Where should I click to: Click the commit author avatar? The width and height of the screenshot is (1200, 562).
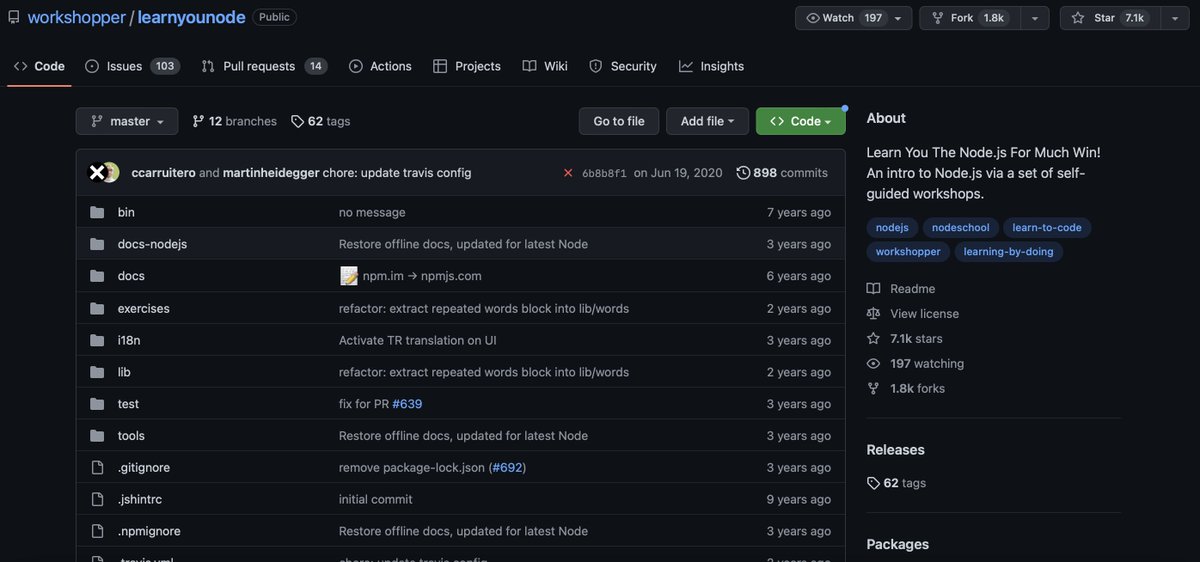(103, 173)
